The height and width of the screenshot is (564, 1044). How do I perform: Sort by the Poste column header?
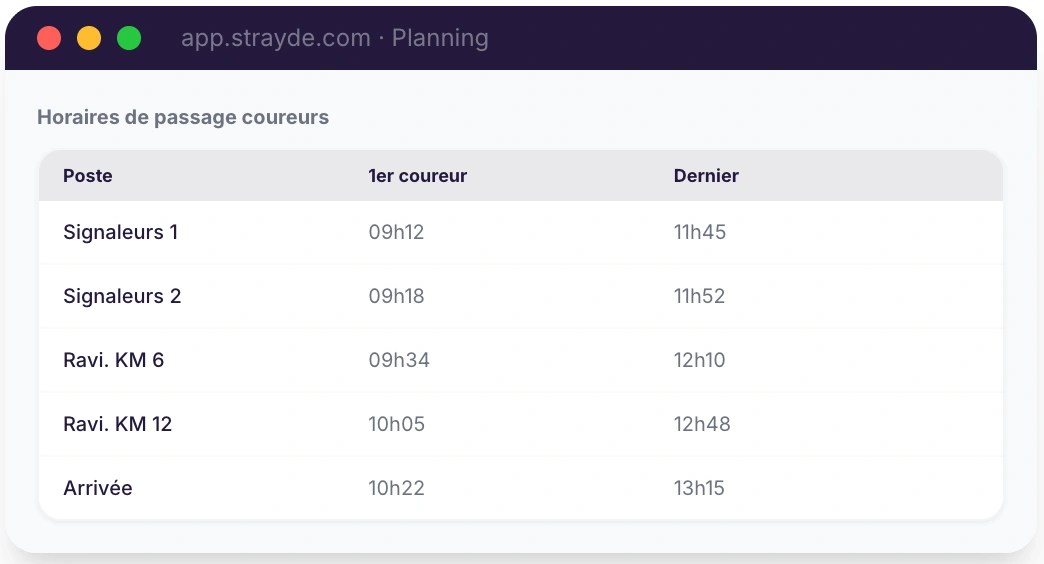[x=88, y=176]
